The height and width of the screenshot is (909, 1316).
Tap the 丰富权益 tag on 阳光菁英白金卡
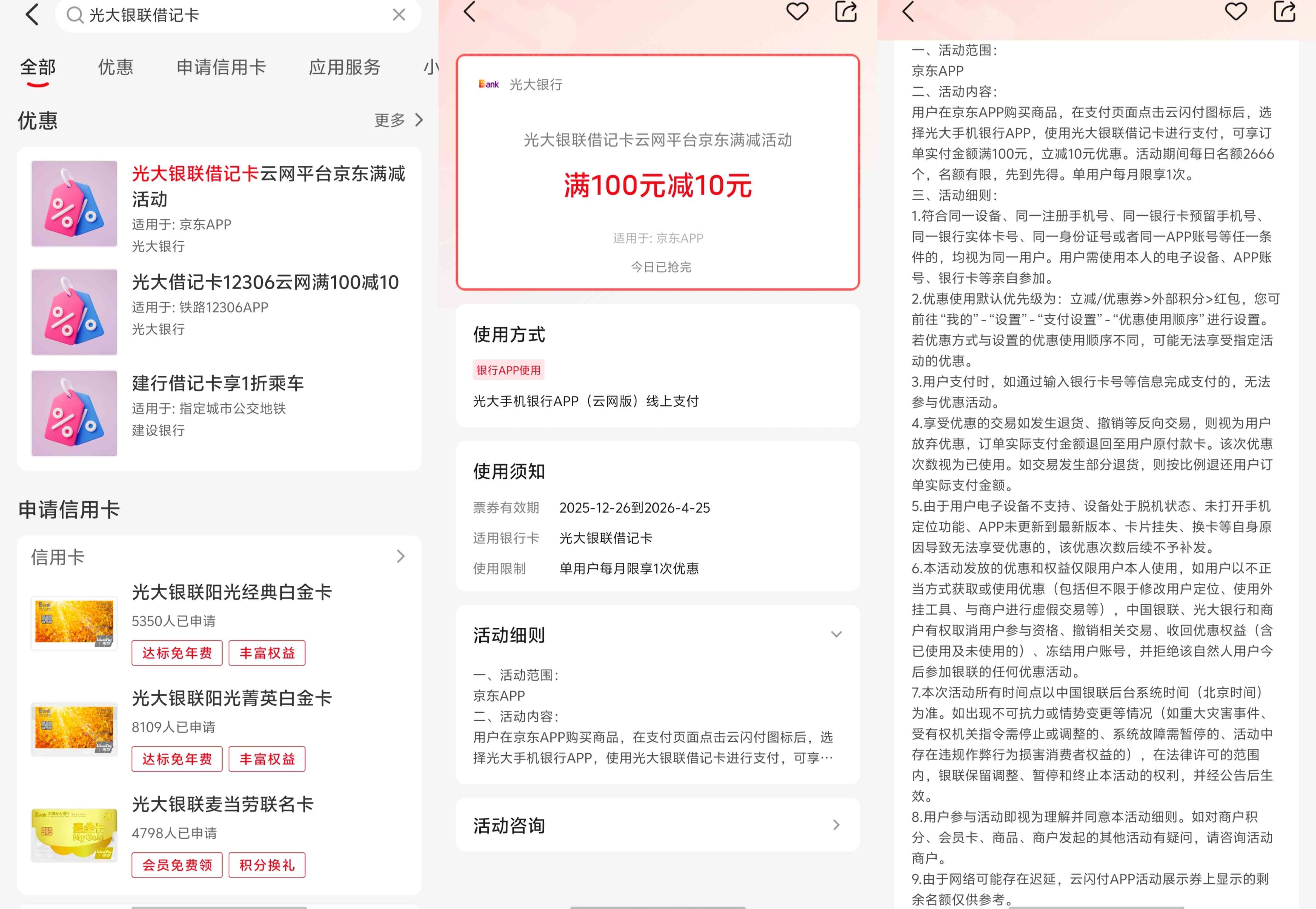tap(267, 759)
